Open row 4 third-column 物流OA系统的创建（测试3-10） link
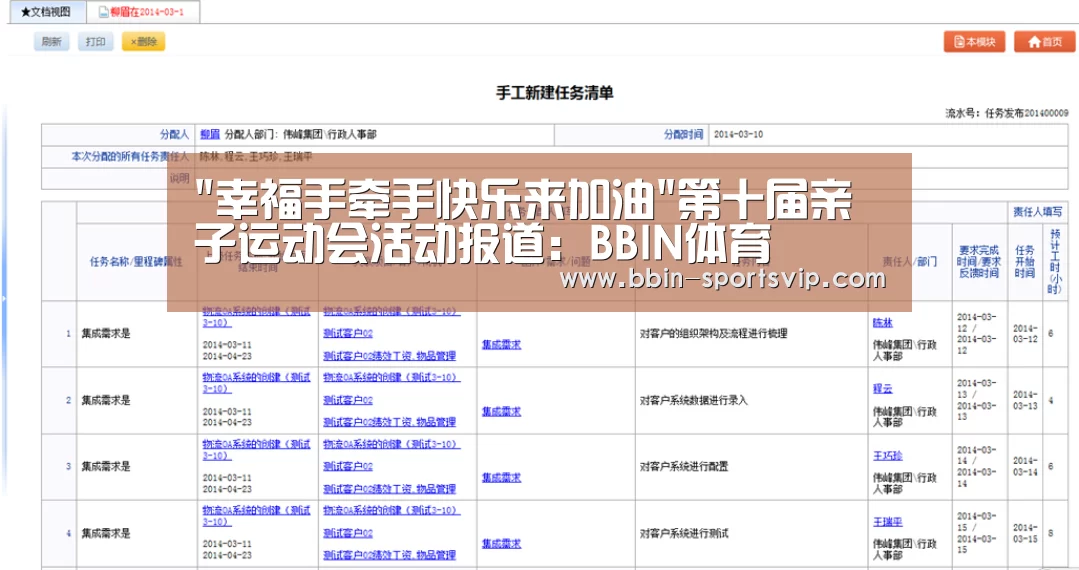Screen dimensions: 1079x570 392,510
